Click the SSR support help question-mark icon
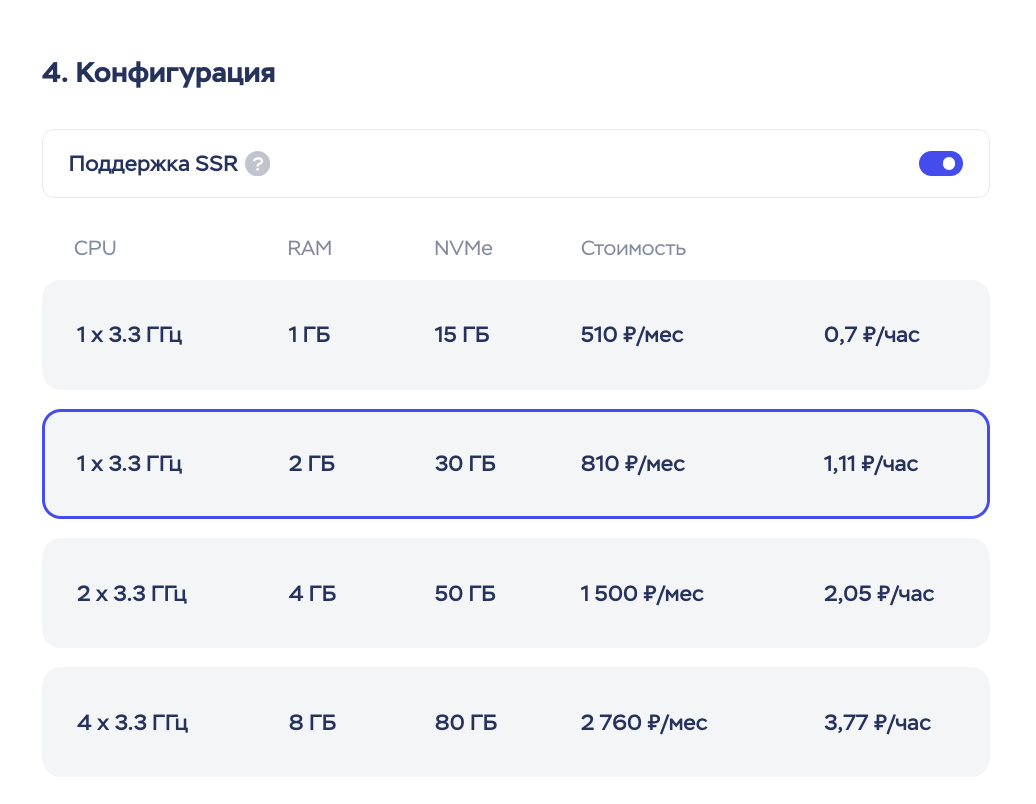This screenshot has width=1036, height=804. click(x=258, y=164)
